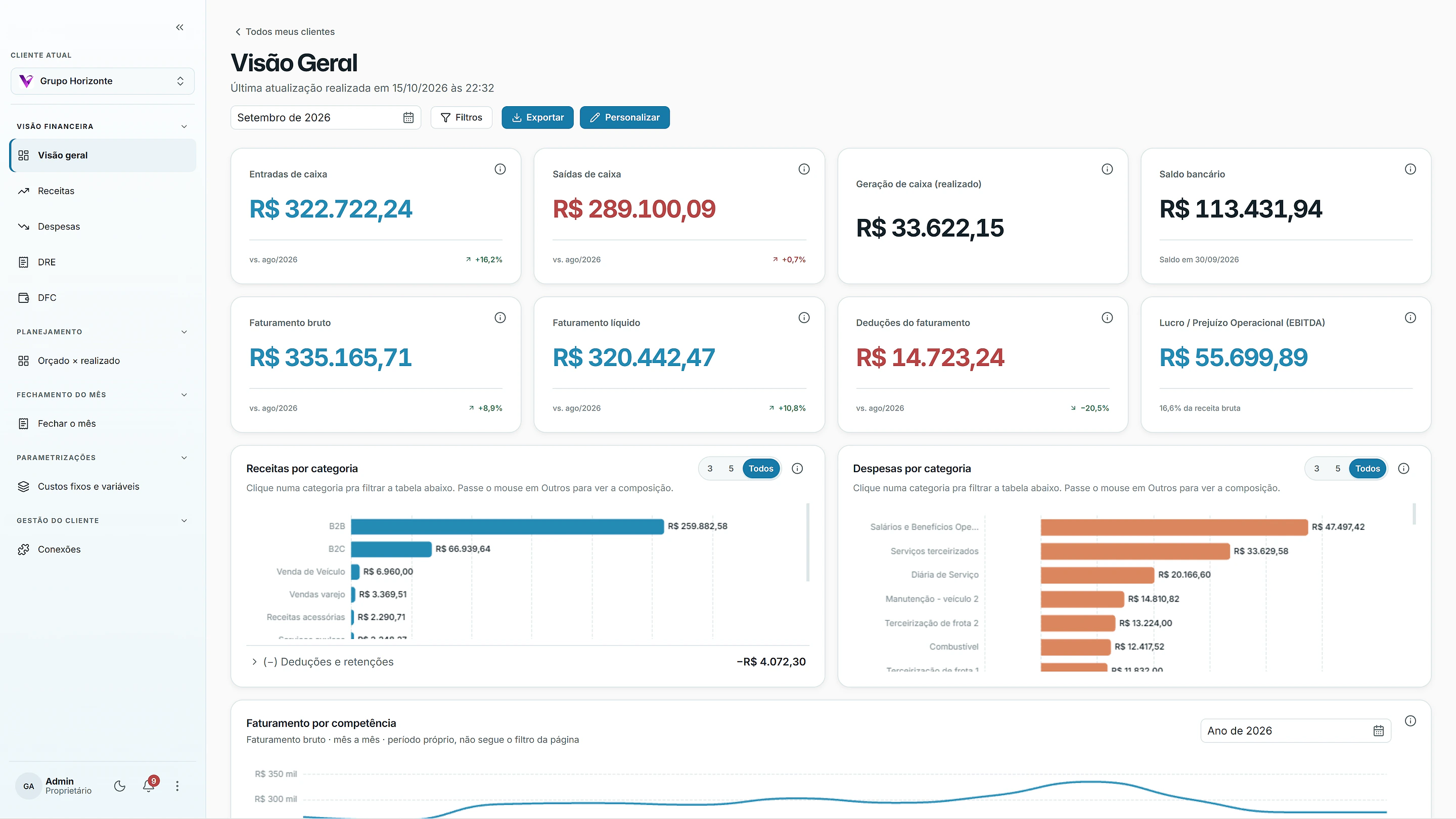The image size is (1456, 819).
Task: Select Todos in Despesas por categoria
Action: click(x=1367, y=469)
